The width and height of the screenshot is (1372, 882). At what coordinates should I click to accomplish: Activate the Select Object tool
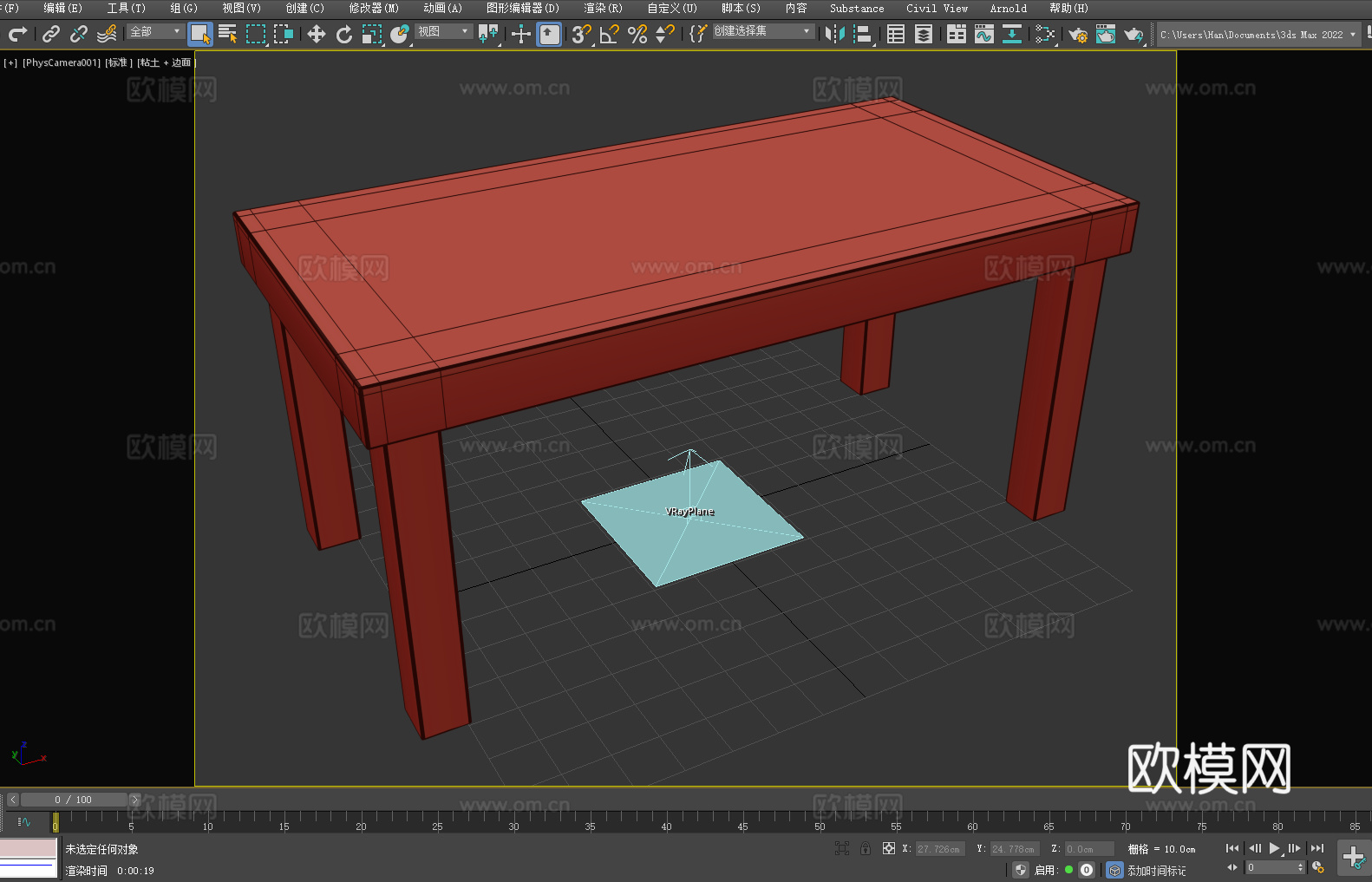pyautogui.click(x=200, y=34)
